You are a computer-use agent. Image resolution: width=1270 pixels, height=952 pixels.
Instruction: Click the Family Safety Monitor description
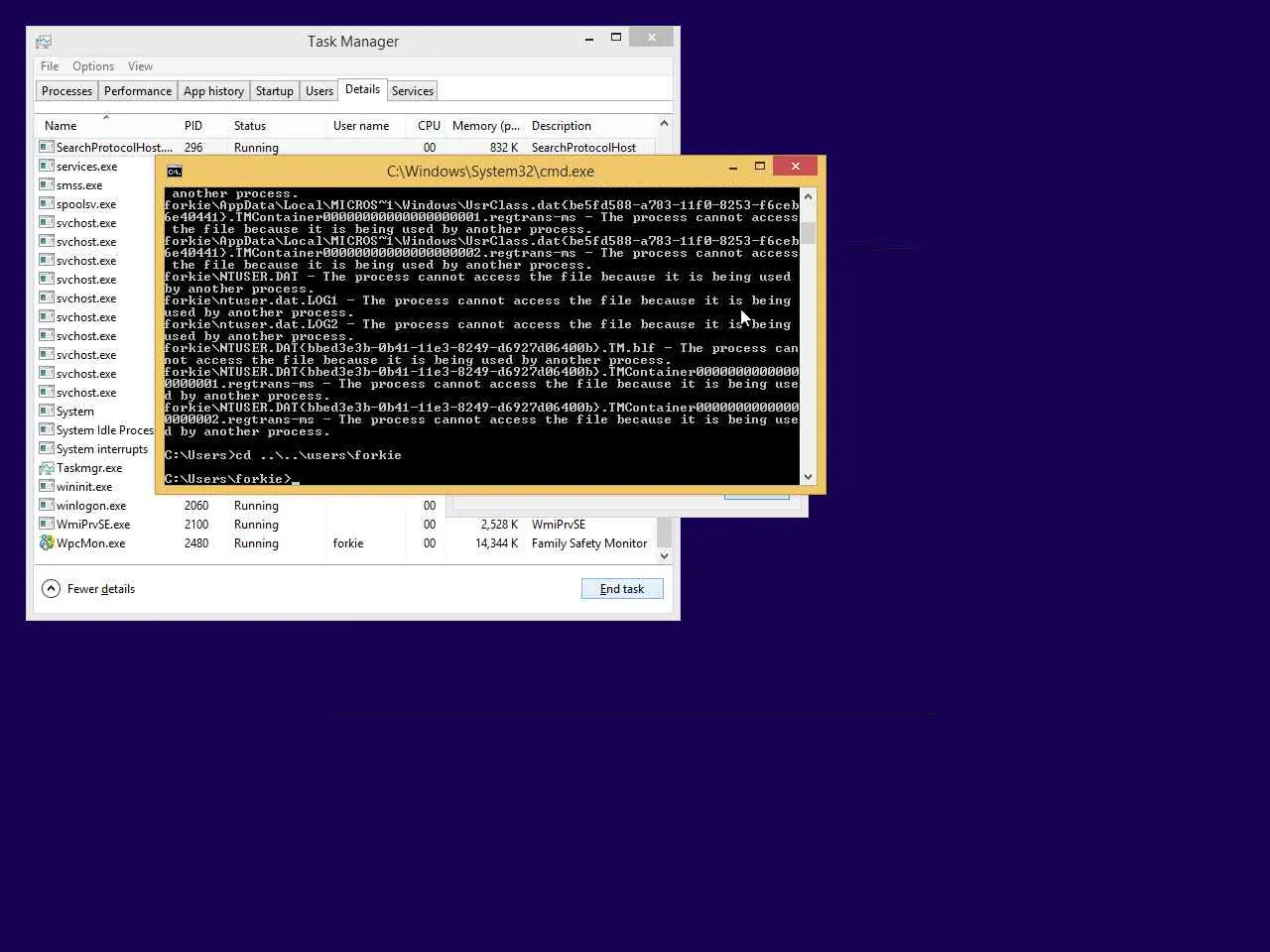(589, 542)
